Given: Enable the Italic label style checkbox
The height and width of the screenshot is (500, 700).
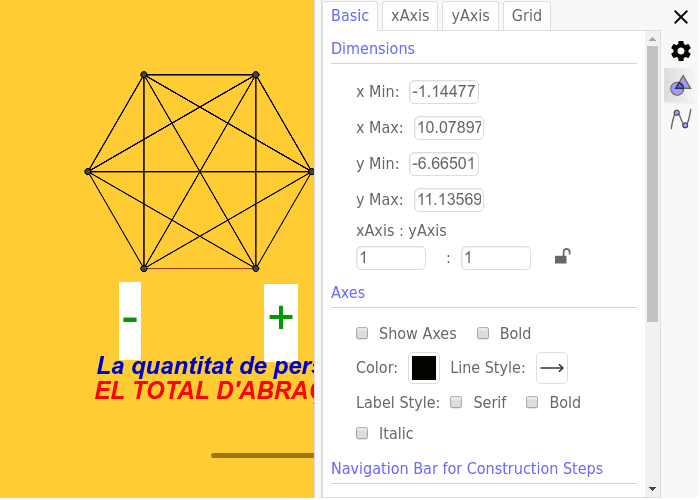Looking at the screenshot, I should 362,433.
